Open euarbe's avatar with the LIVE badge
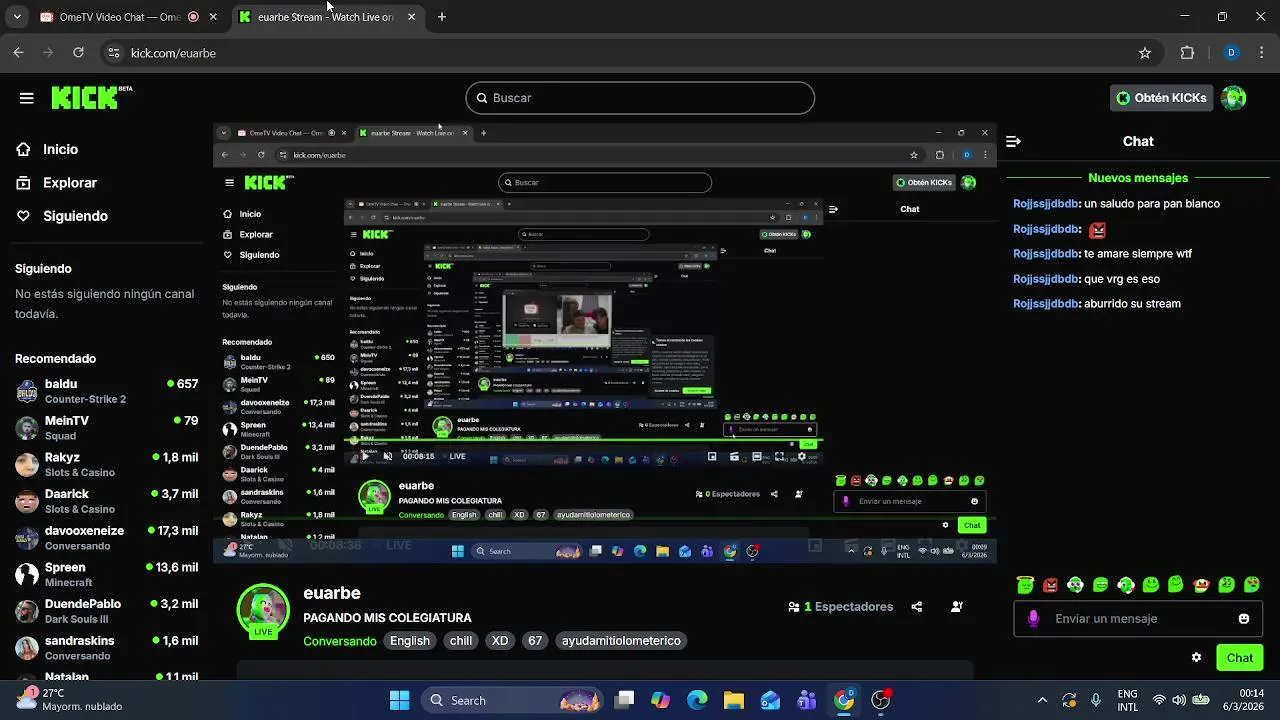 (263, 611)
